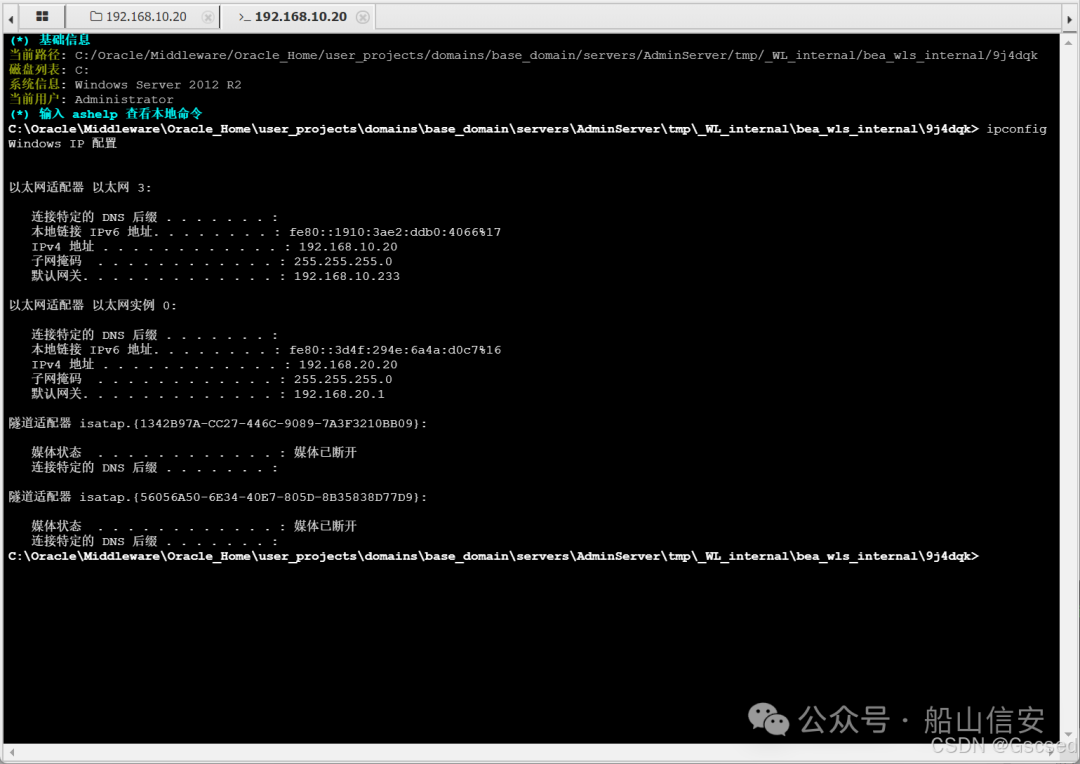Click the terminal prompt icon on second tab
The height and width of the screenshot is (764, 1080).
pyautogui.click(x=245, y=17)
